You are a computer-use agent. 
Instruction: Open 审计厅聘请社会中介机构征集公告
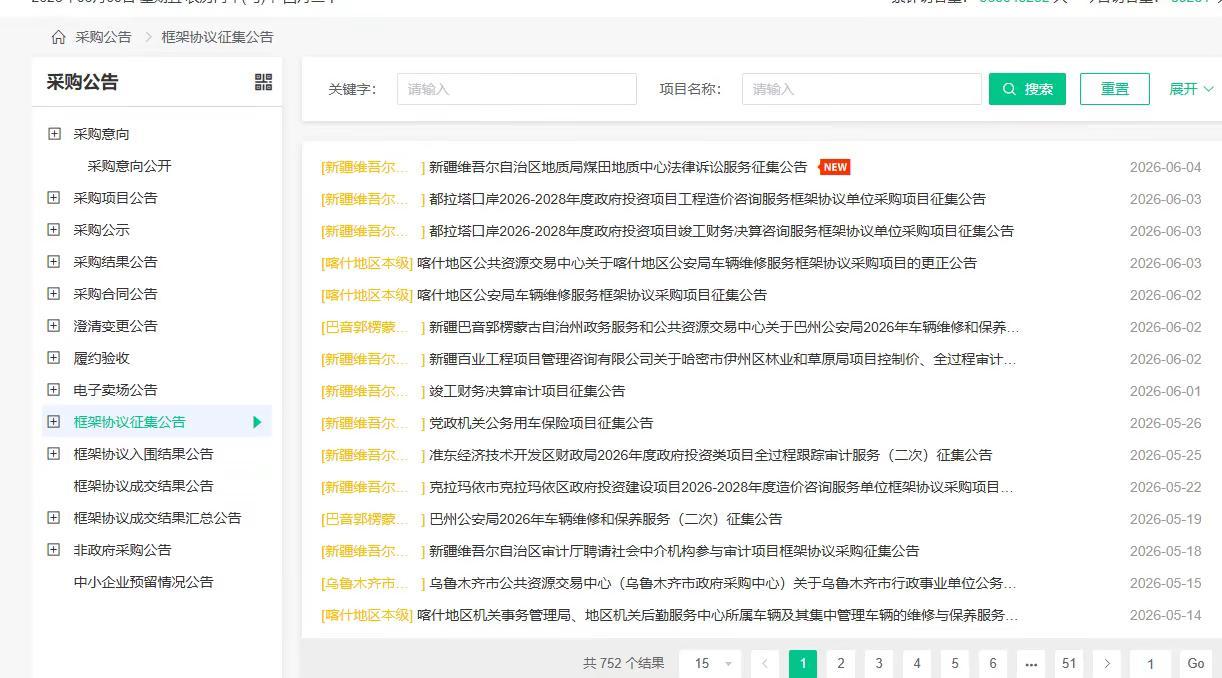(x=674, y=551)
